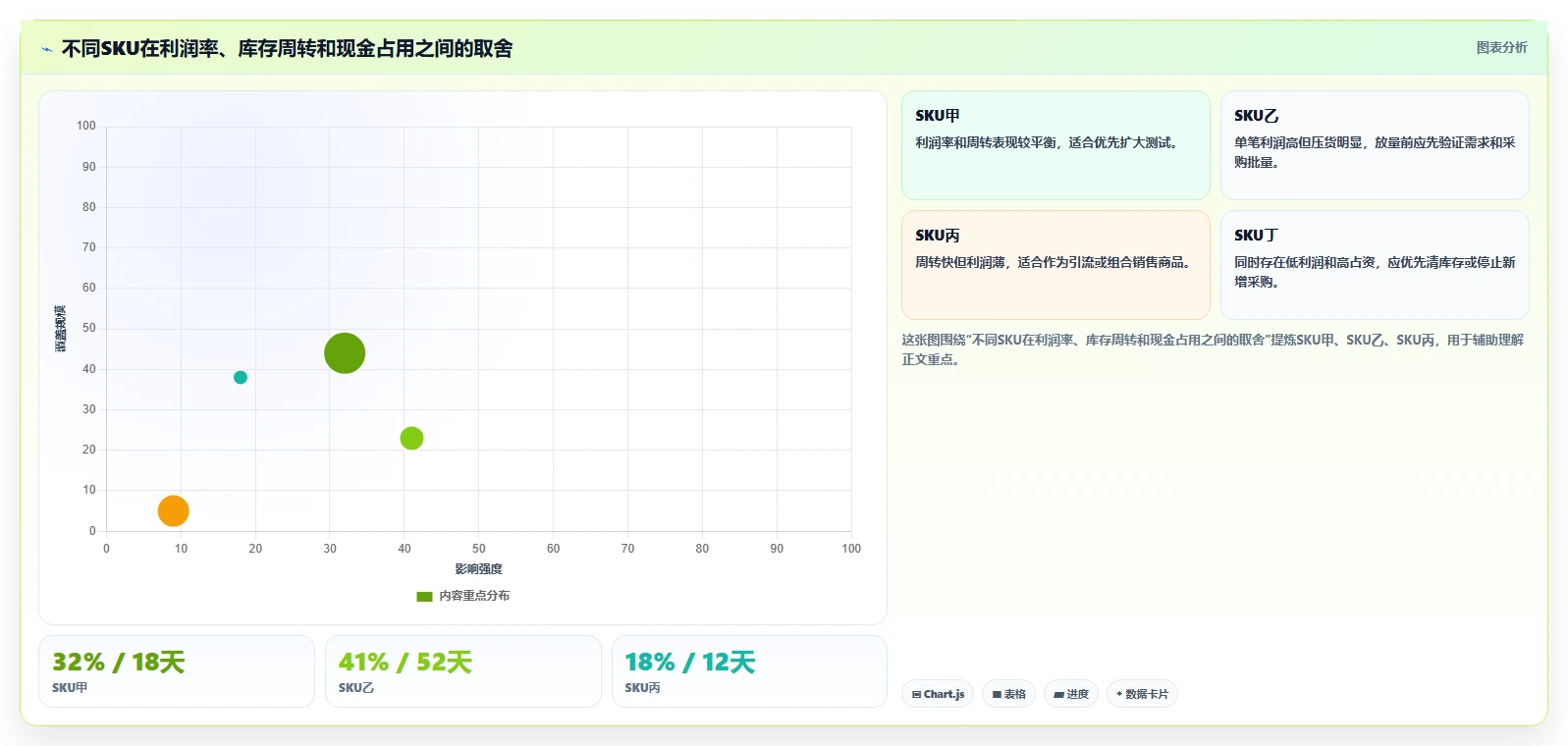Click SKU丁 text 同时存在低利润和高占资
This screenshot has width=1568, height=746.
pyautogui.click(x=1305, y=262)
